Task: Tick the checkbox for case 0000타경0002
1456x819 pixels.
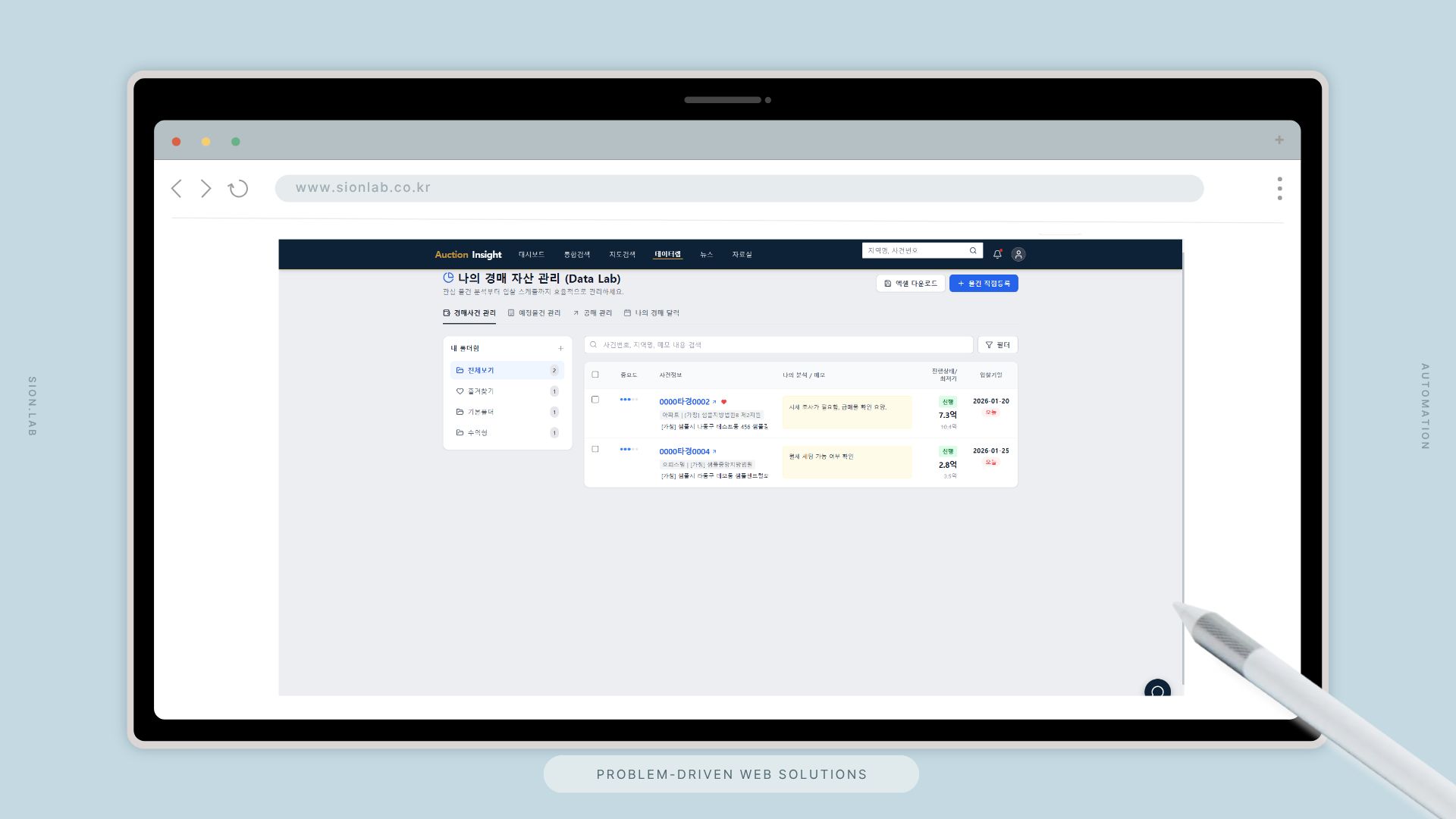Action: click(x=595, y=400)
